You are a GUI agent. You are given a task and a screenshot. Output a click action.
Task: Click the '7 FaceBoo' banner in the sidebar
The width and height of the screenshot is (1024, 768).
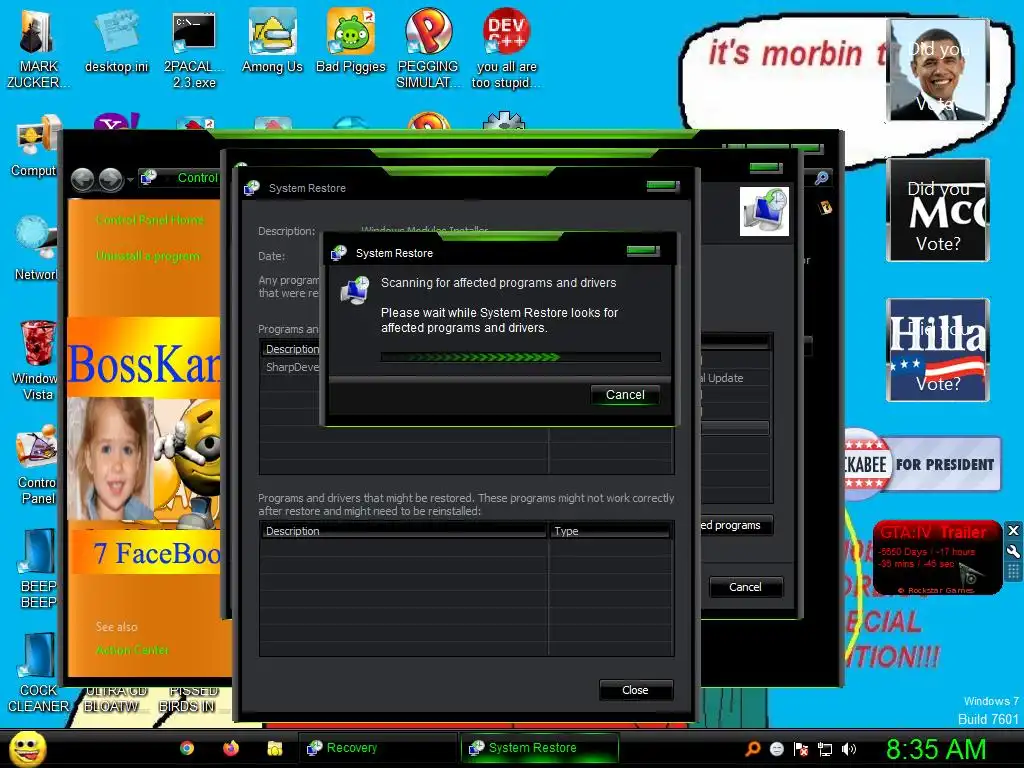(145, 552)
